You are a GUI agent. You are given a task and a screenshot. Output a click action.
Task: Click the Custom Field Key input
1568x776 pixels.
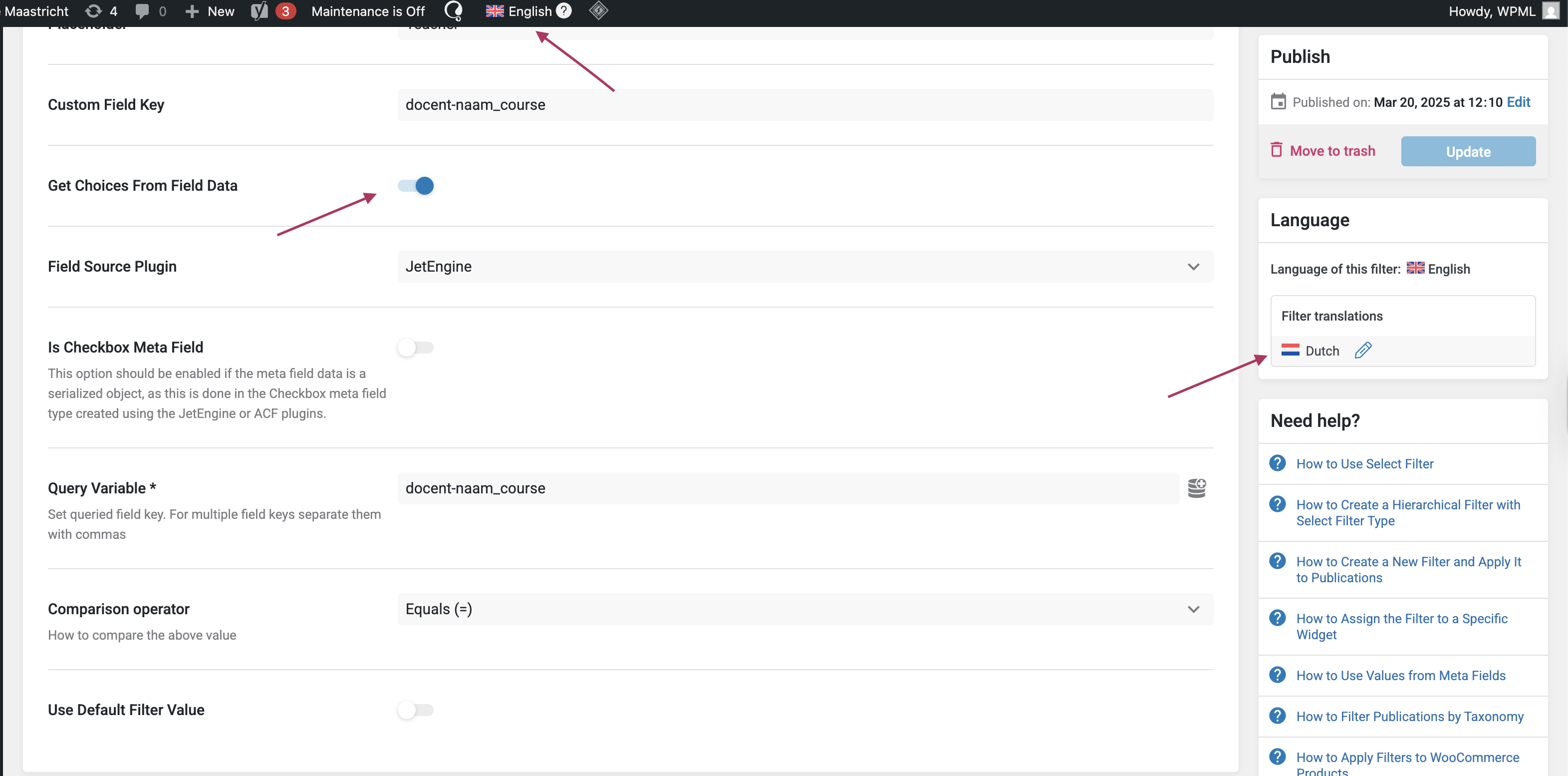click(x=804, y=105)
